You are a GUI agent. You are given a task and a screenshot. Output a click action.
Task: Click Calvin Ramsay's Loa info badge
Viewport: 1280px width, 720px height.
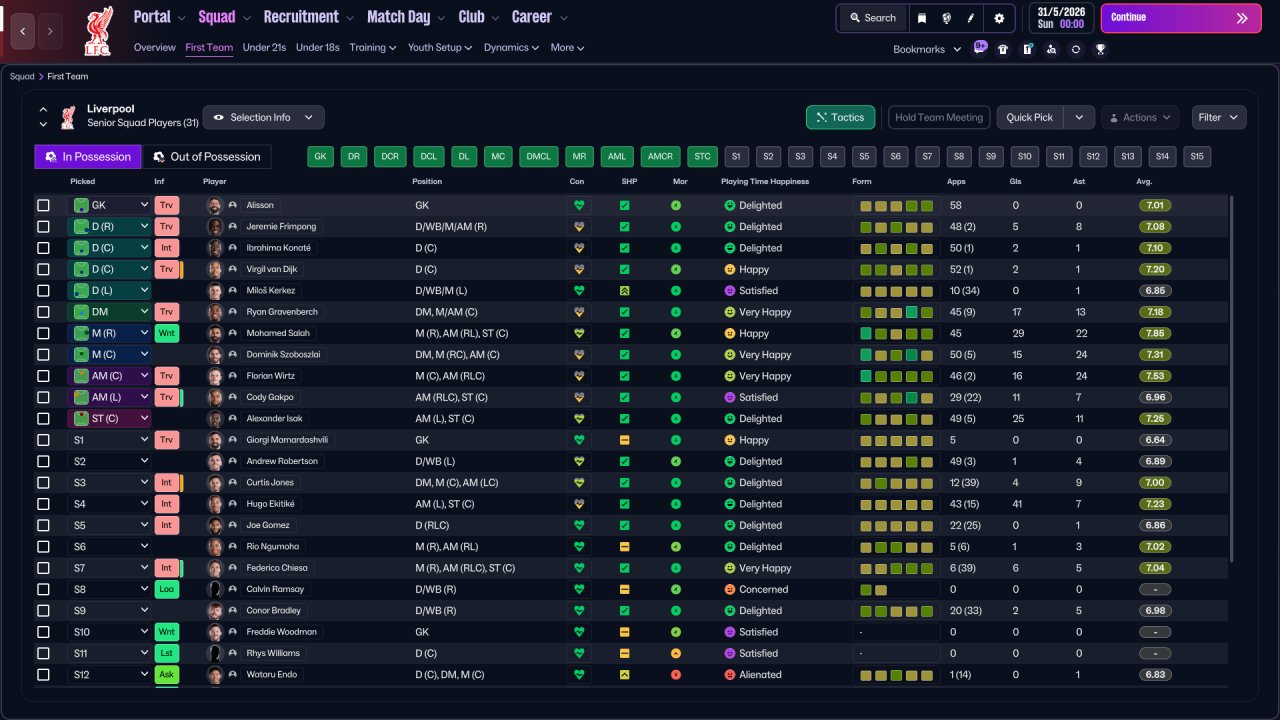tap(167, 589)
